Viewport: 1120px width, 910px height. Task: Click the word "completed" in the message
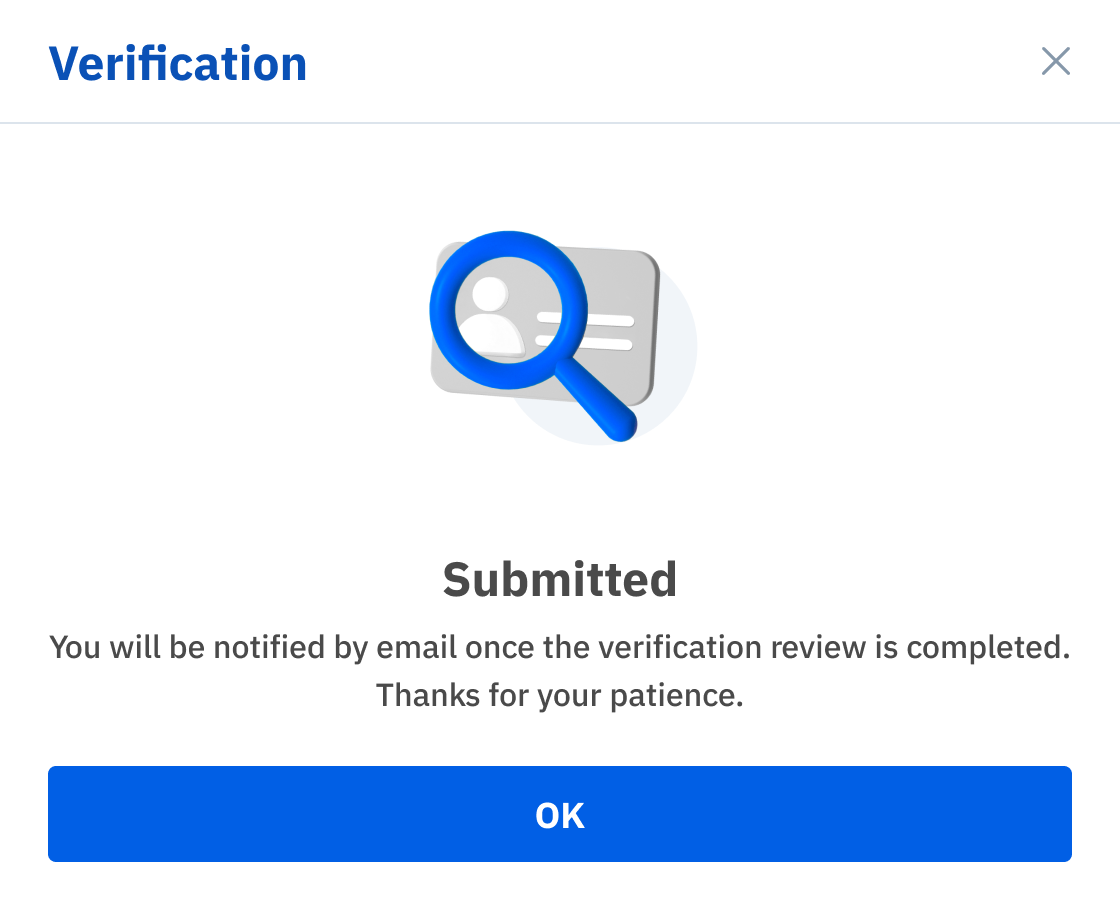(983, 649)
